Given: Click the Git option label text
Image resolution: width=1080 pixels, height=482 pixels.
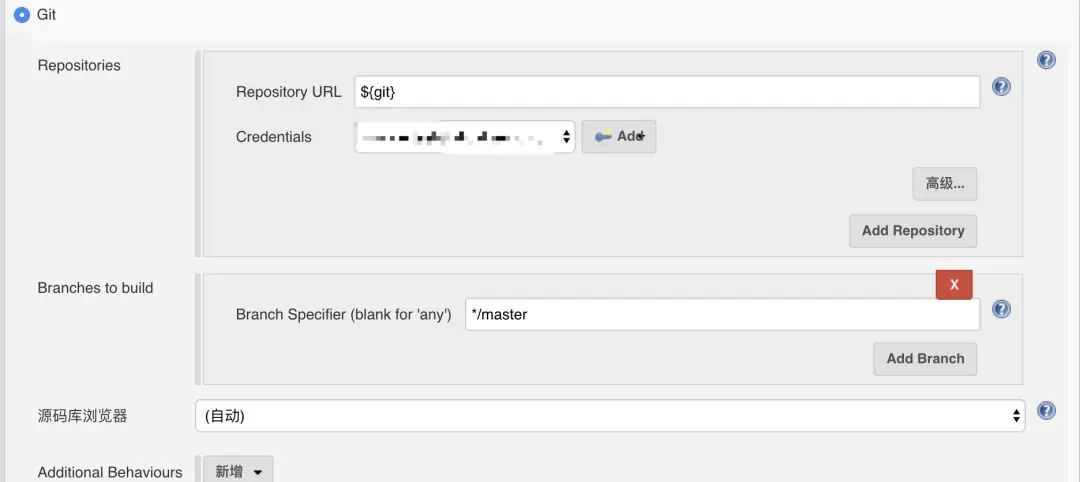Looking at the screenshot, I should pos(46,14).
